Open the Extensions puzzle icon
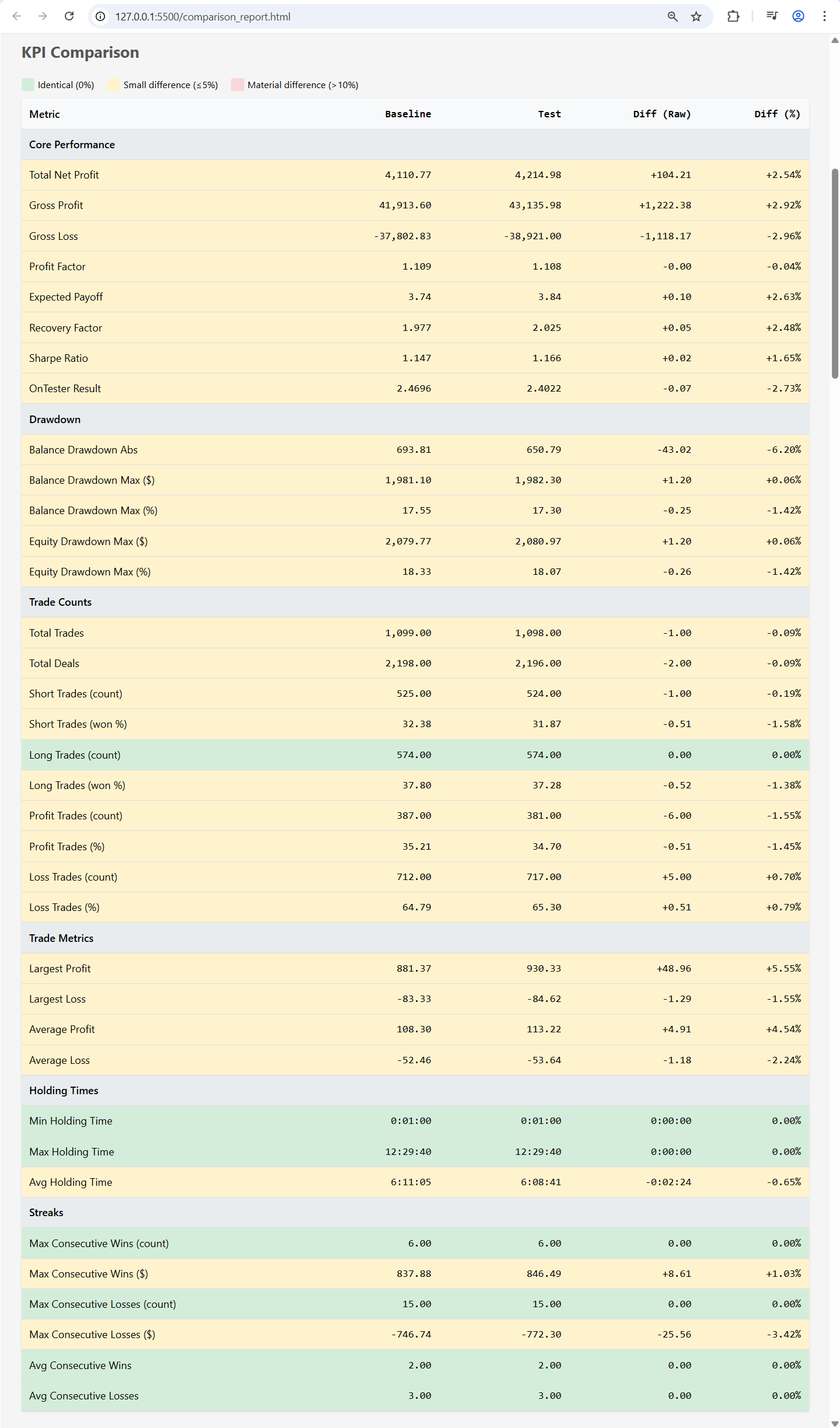 click(x=733, y=16)
